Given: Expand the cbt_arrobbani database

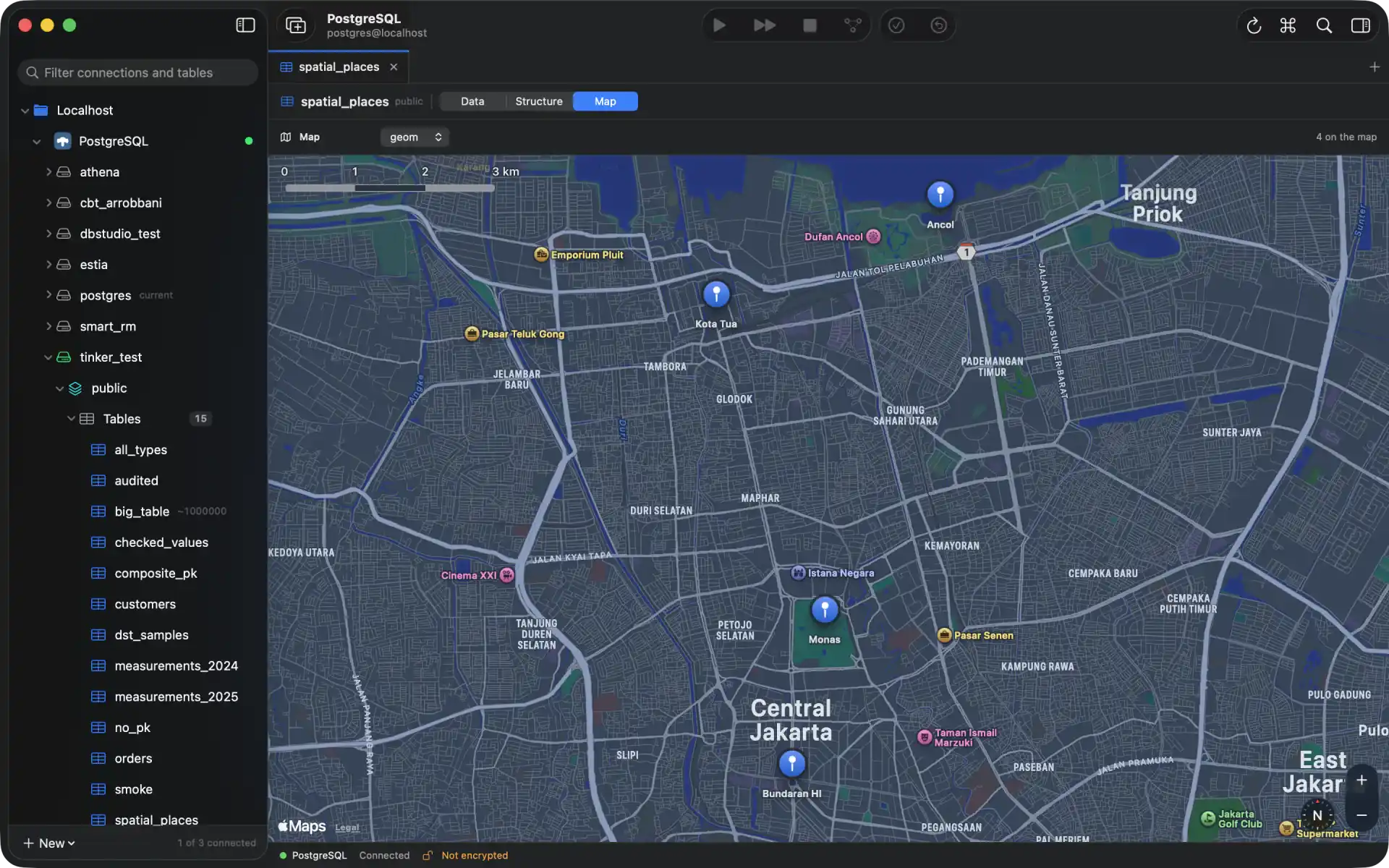Looking at the screenshot, I should coord(48,203).
